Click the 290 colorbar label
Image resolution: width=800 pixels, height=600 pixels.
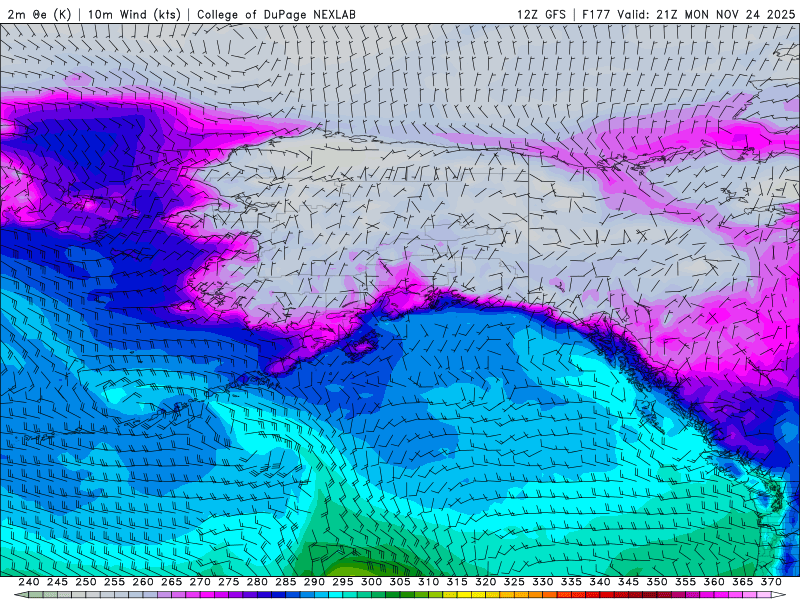pyautogui.click(x=314, y=582)
